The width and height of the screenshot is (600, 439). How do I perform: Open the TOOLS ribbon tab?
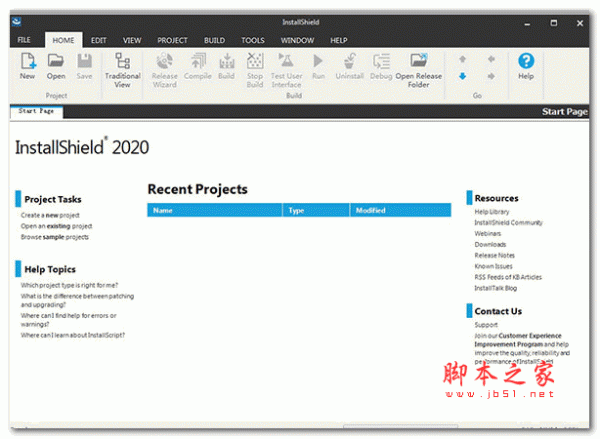[x=253, y=40]
